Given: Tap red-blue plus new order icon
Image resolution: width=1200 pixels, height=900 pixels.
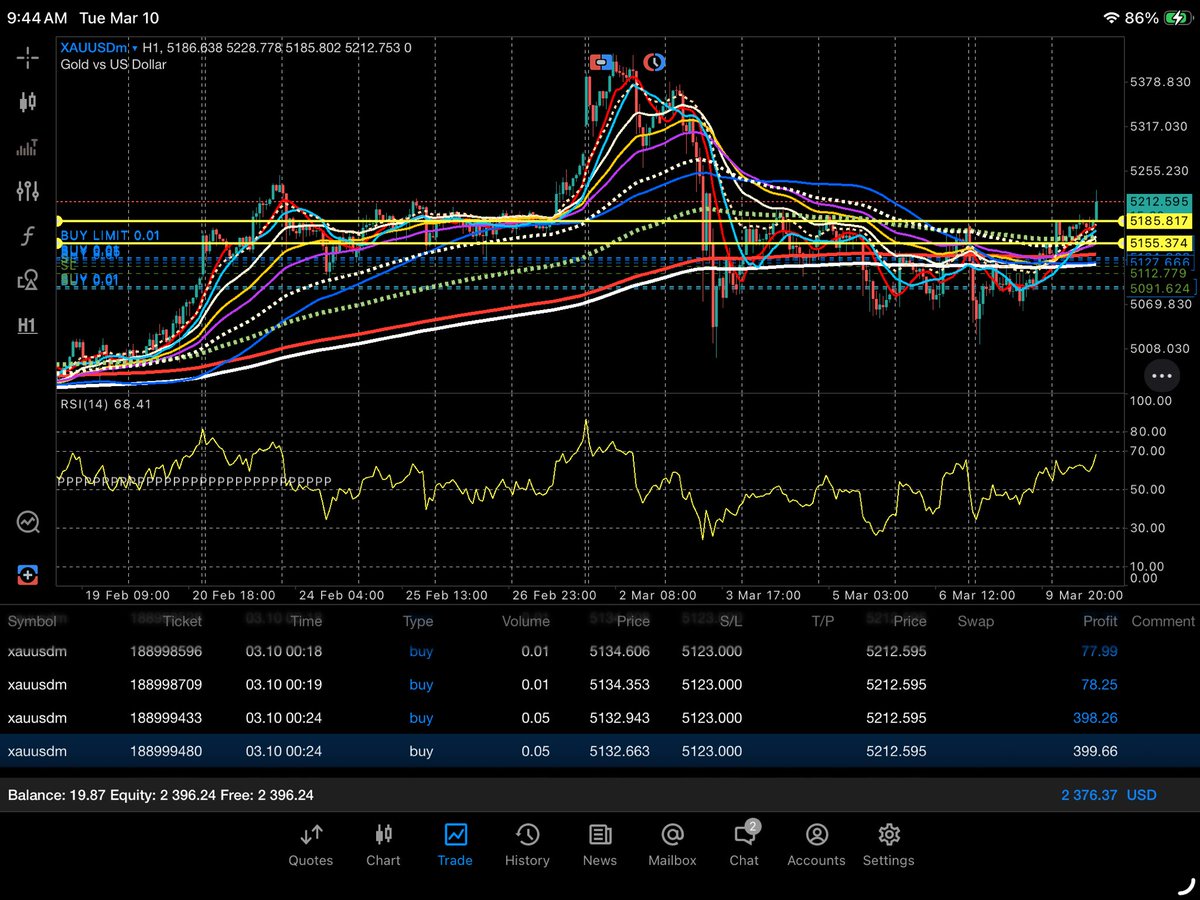Looking at the screenshot, I should coord(27,575).
